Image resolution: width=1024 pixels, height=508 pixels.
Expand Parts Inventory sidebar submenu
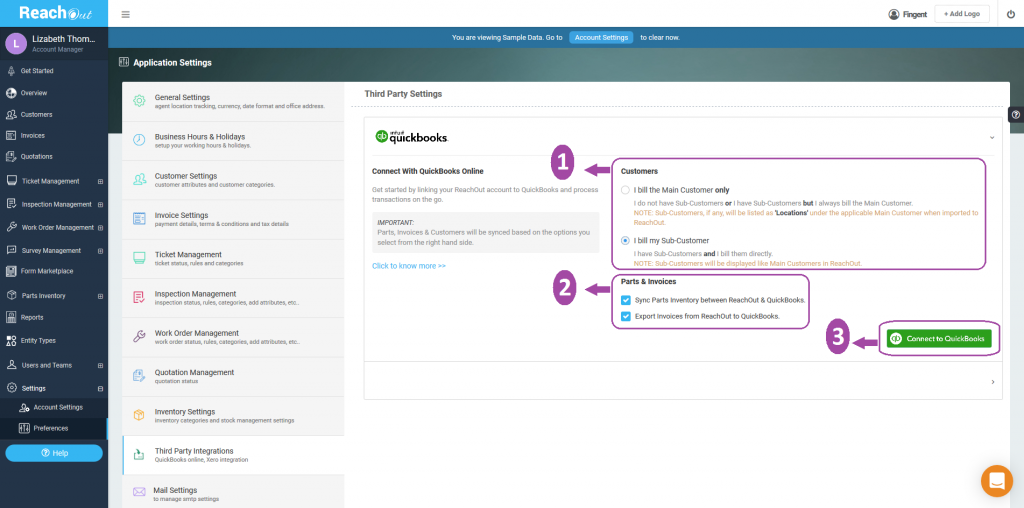pyautogui.click(x=100, y=296)
